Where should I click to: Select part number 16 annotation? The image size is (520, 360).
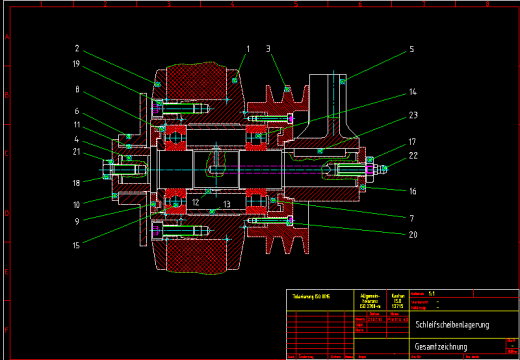[x=413, y=191]
